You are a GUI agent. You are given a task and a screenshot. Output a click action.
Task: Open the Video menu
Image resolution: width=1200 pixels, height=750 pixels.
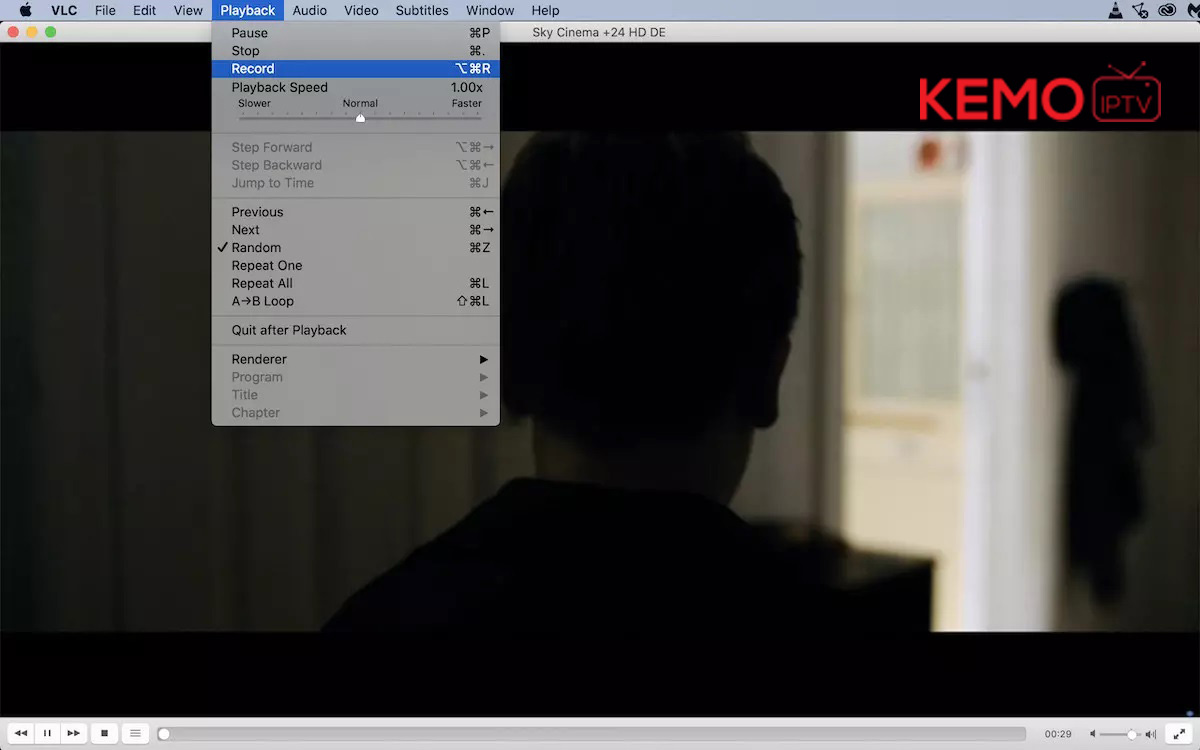pos(361,10)
